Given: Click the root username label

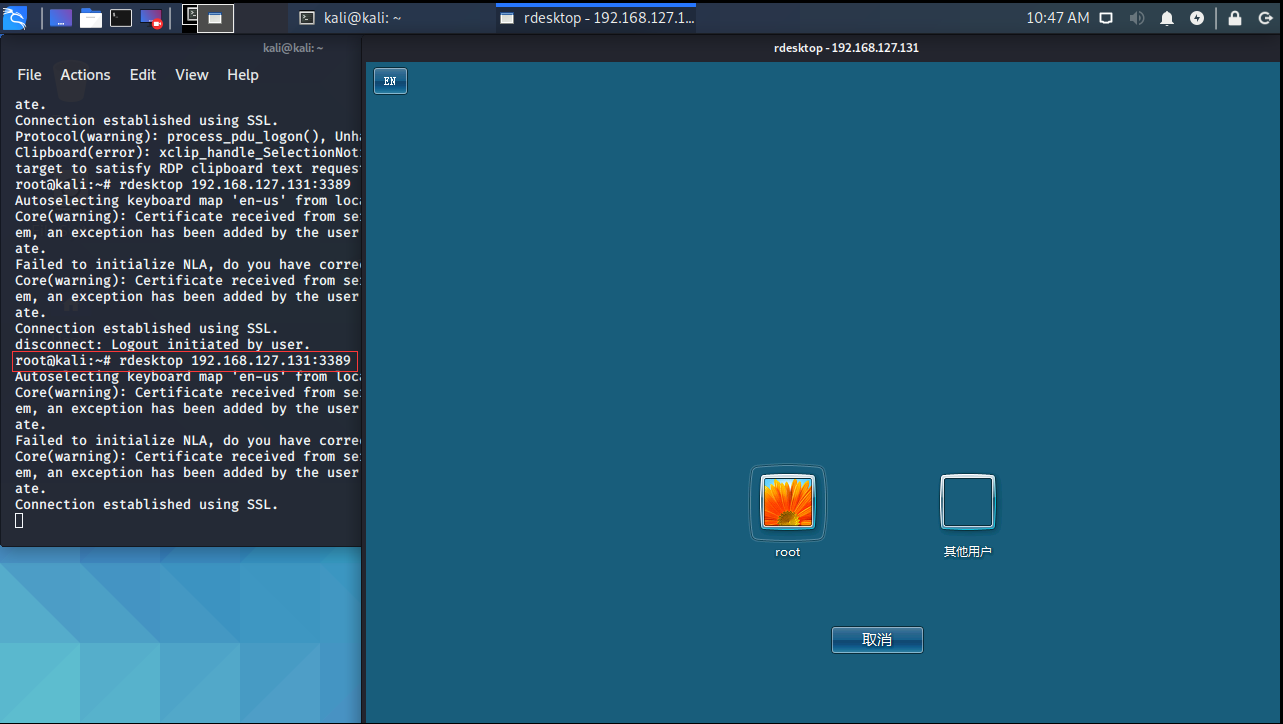Looking at the screenshot, I should [x=788, y=552].
